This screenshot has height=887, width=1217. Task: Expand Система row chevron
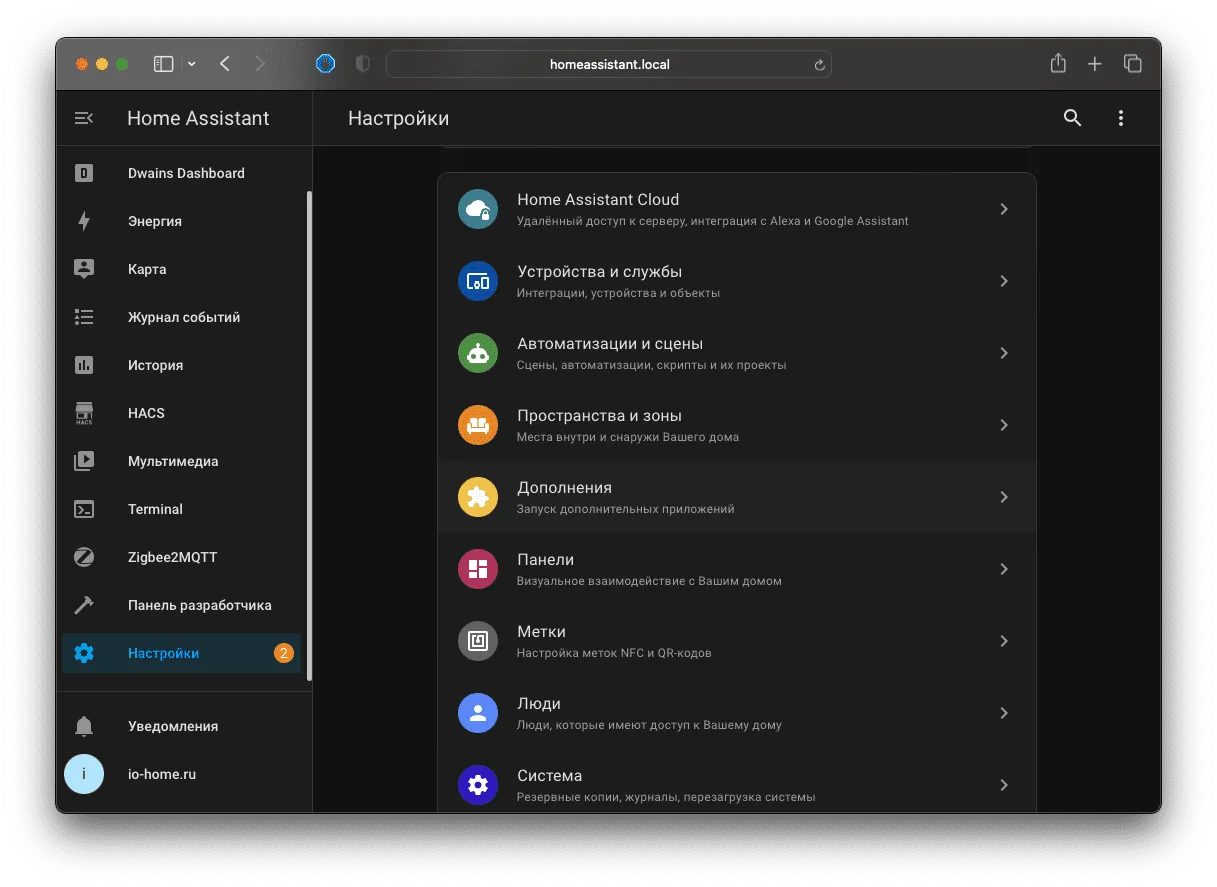1004,785
